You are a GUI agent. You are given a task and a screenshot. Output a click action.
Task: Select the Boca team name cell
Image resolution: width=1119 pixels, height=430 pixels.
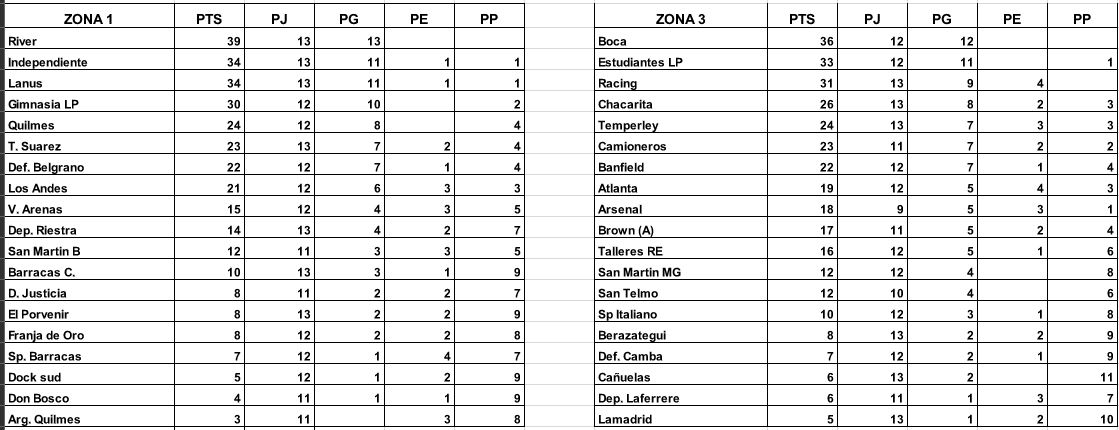(682, 41)
